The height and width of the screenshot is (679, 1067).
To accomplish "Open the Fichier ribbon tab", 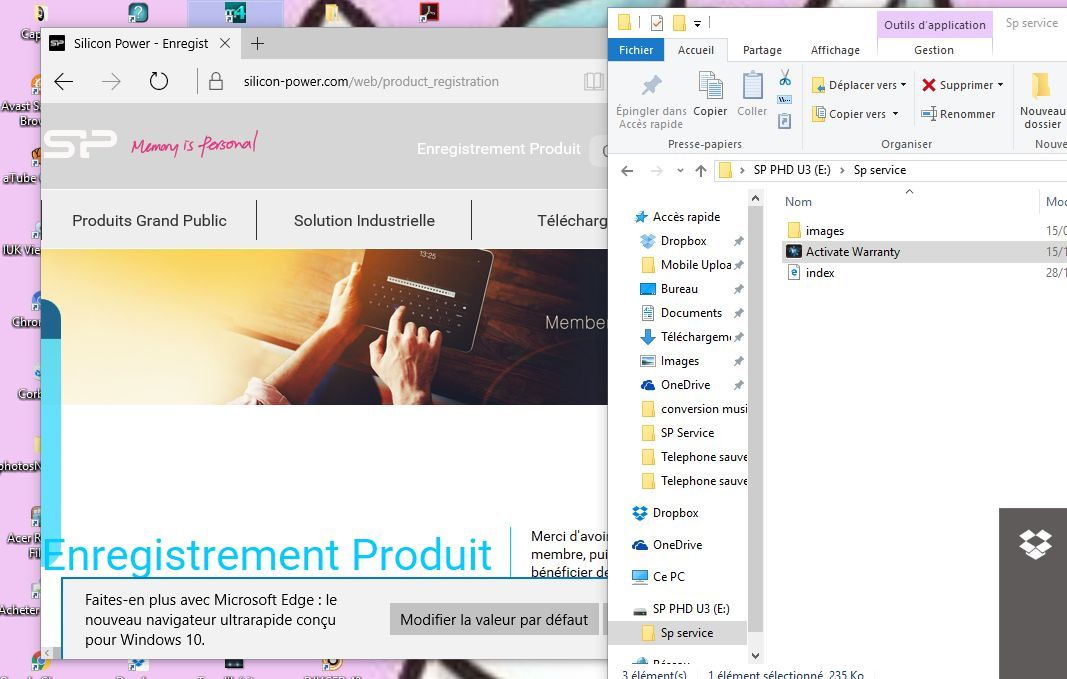I will pyautogui.click(x=636, y=50).
